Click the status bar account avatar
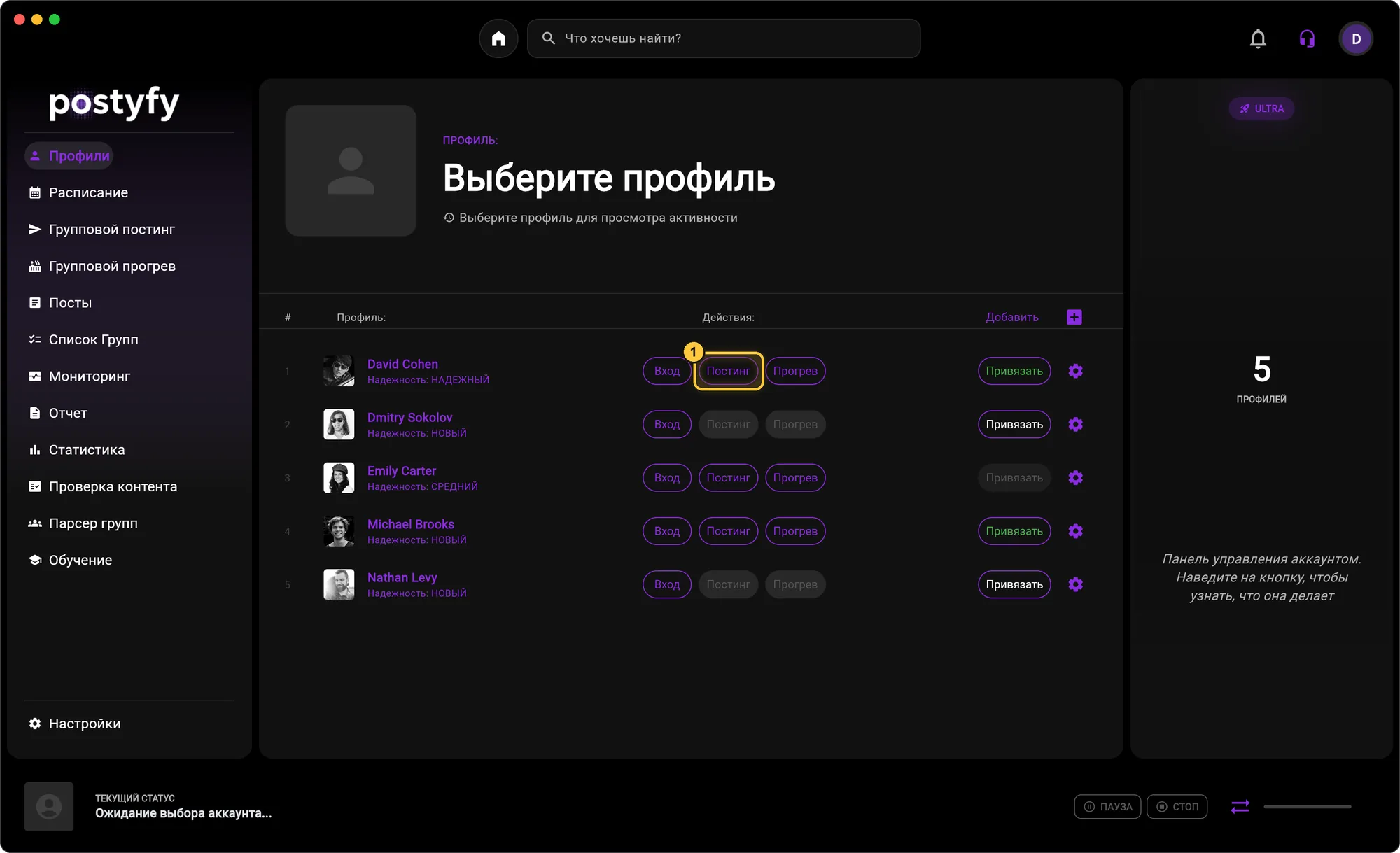The height and width of the screenshot is (853, 1400). pyautogui.click(x=49, y=806)
